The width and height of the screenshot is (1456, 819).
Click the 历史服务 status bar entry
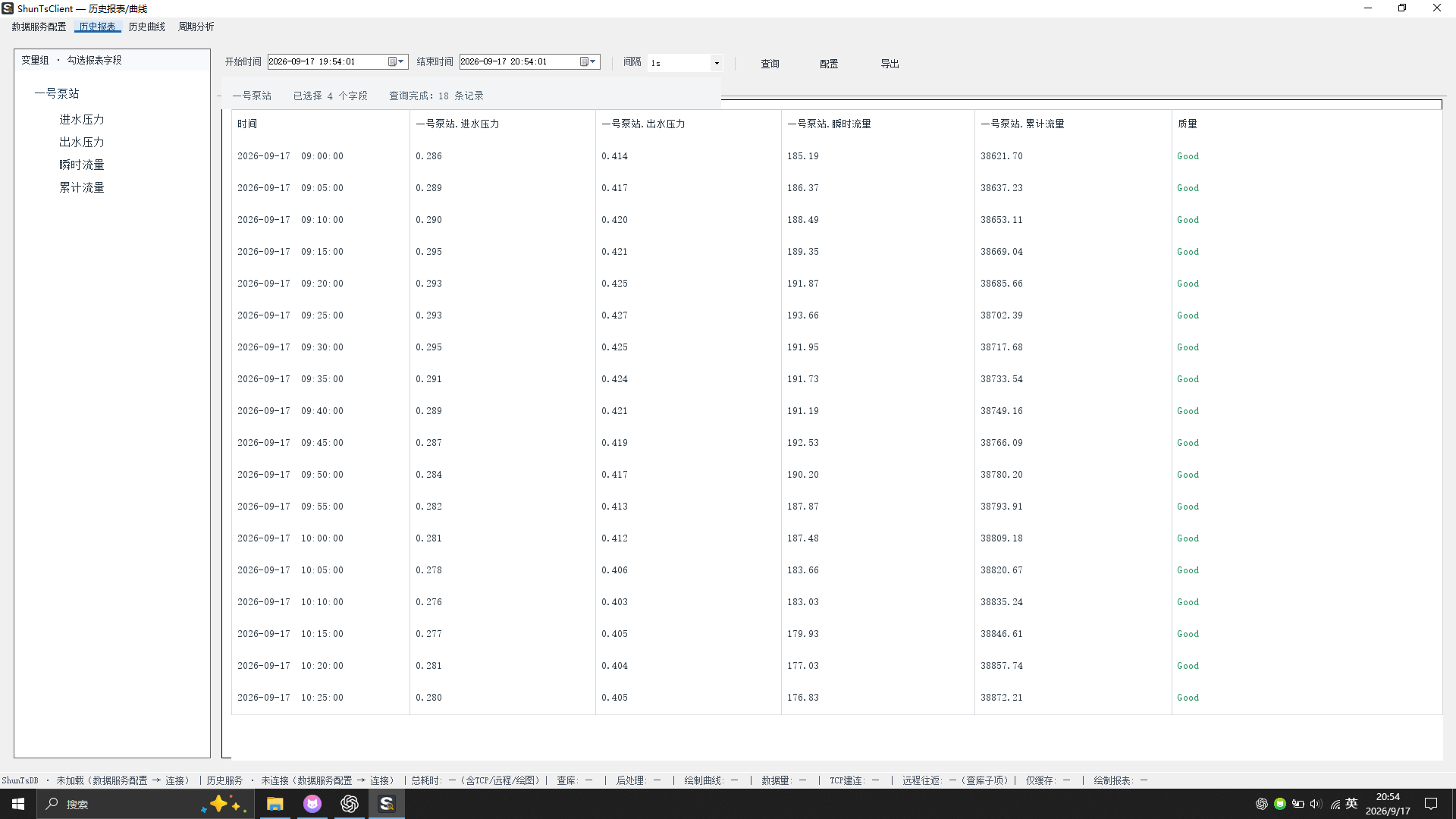tap(300, 780)
